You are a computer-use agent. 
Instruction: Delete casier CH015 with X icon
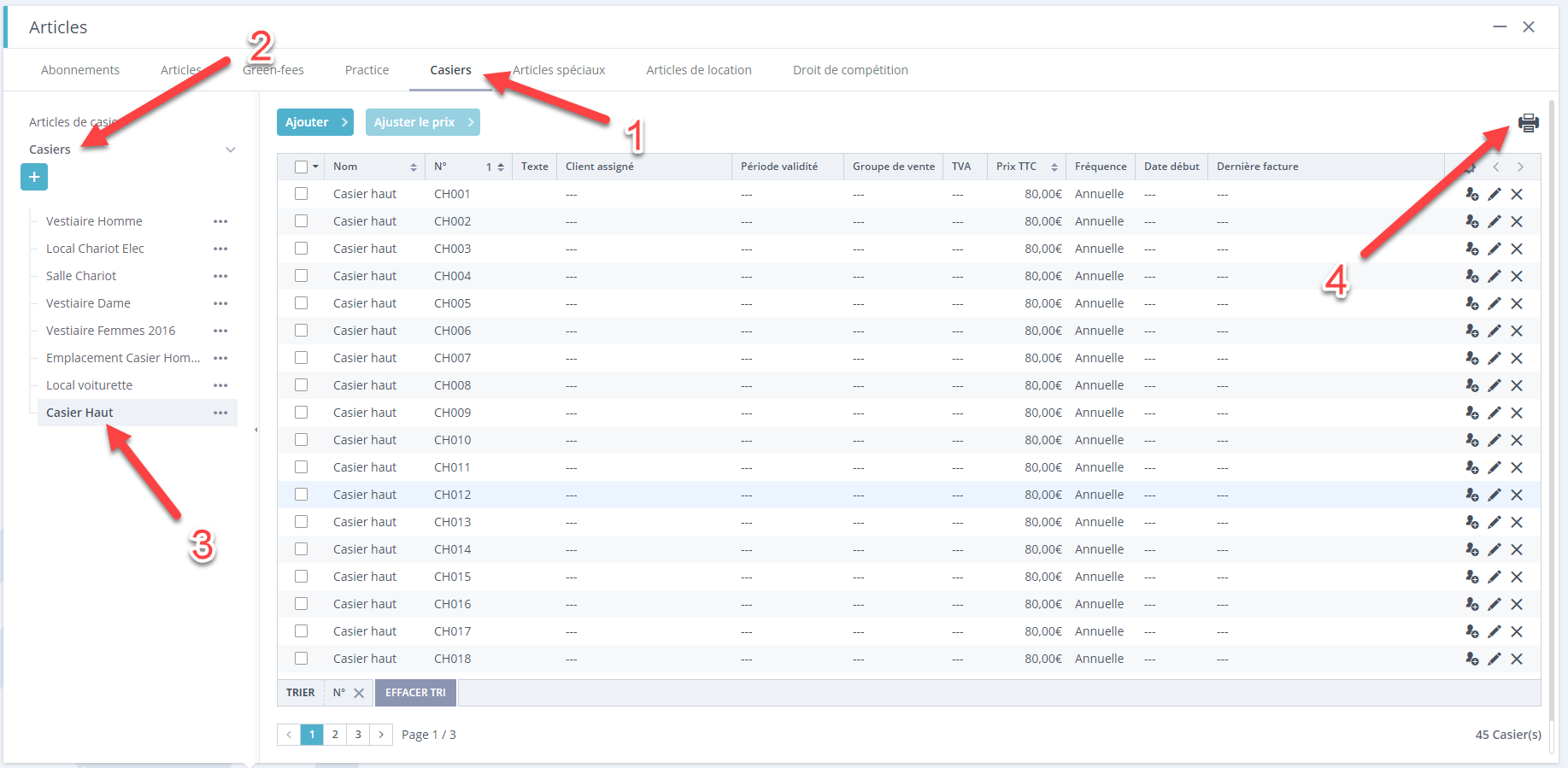point(1517,577)
